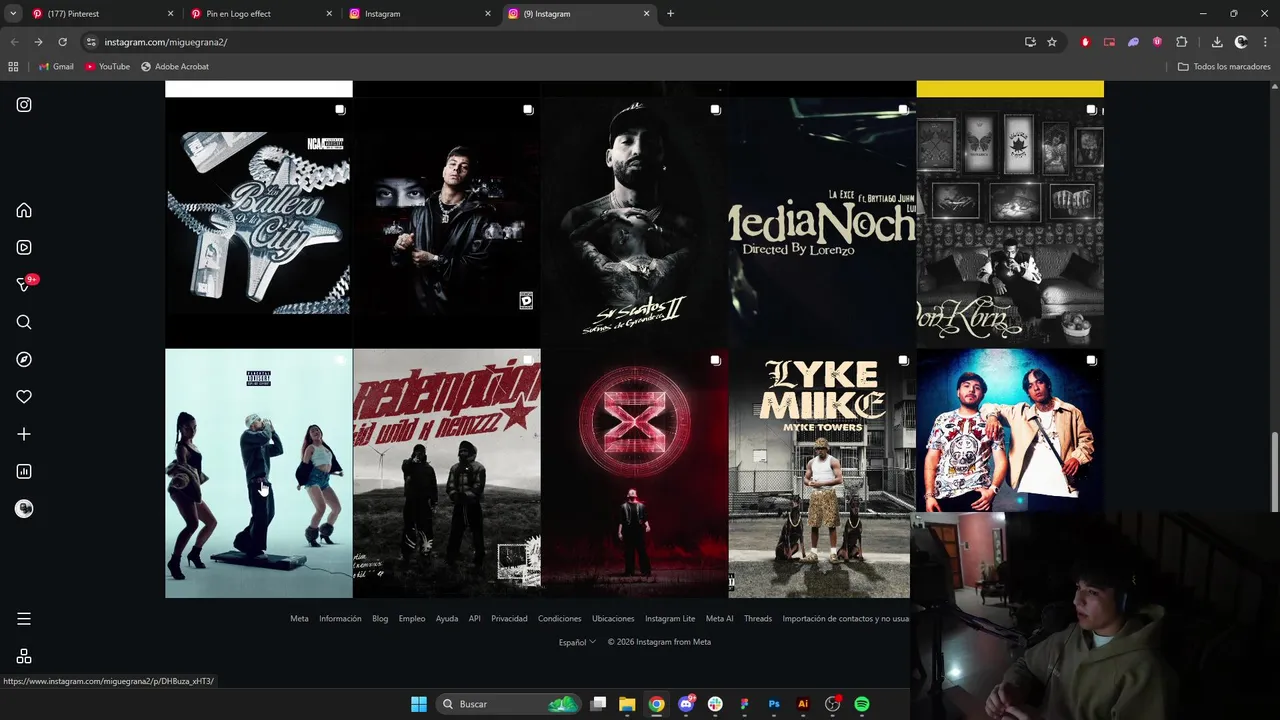This screenshot has height=720, width=1280.
Task: Open Todos los marcadores folder
Action: click(1224, 66)
